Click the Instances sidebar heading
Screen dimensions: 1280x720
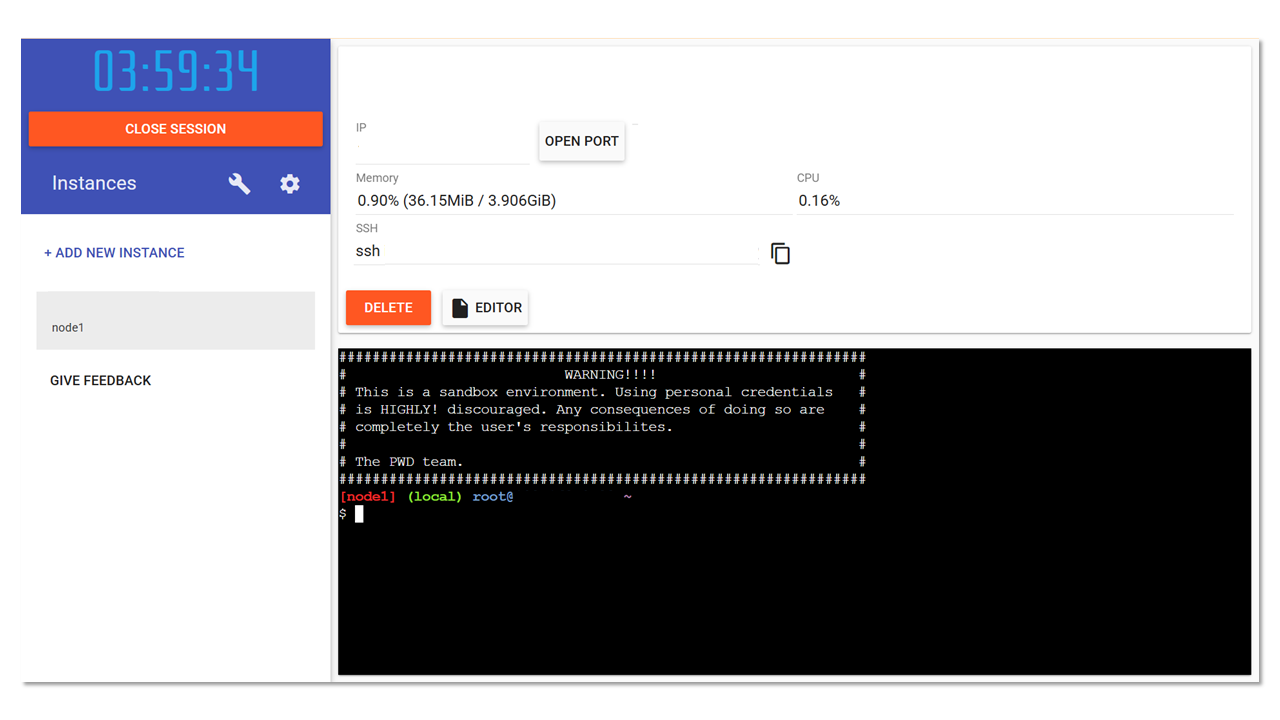coord(94,184)
